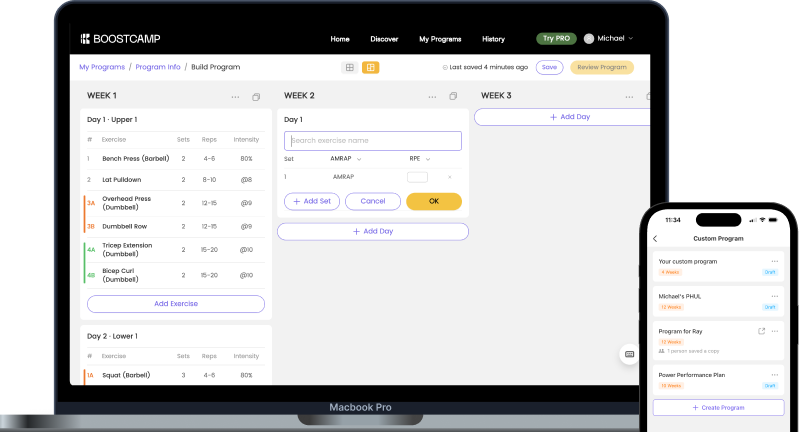800x432 pixels.
Task: Click Add Set button
Action: pos(312,201)
